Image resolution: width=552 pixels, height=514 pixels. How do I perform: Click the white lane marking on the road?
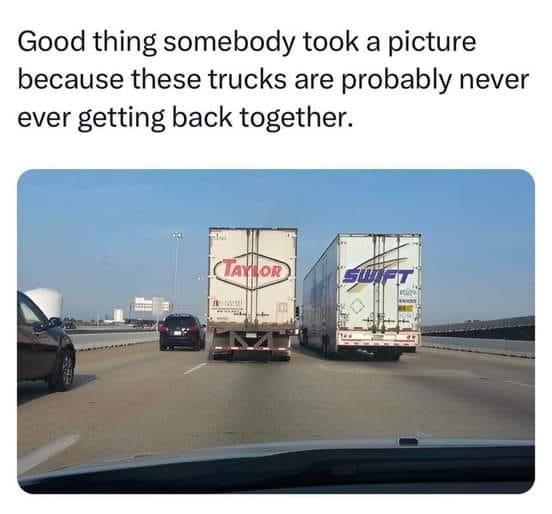pyautogui.click(x=196, y=368)
